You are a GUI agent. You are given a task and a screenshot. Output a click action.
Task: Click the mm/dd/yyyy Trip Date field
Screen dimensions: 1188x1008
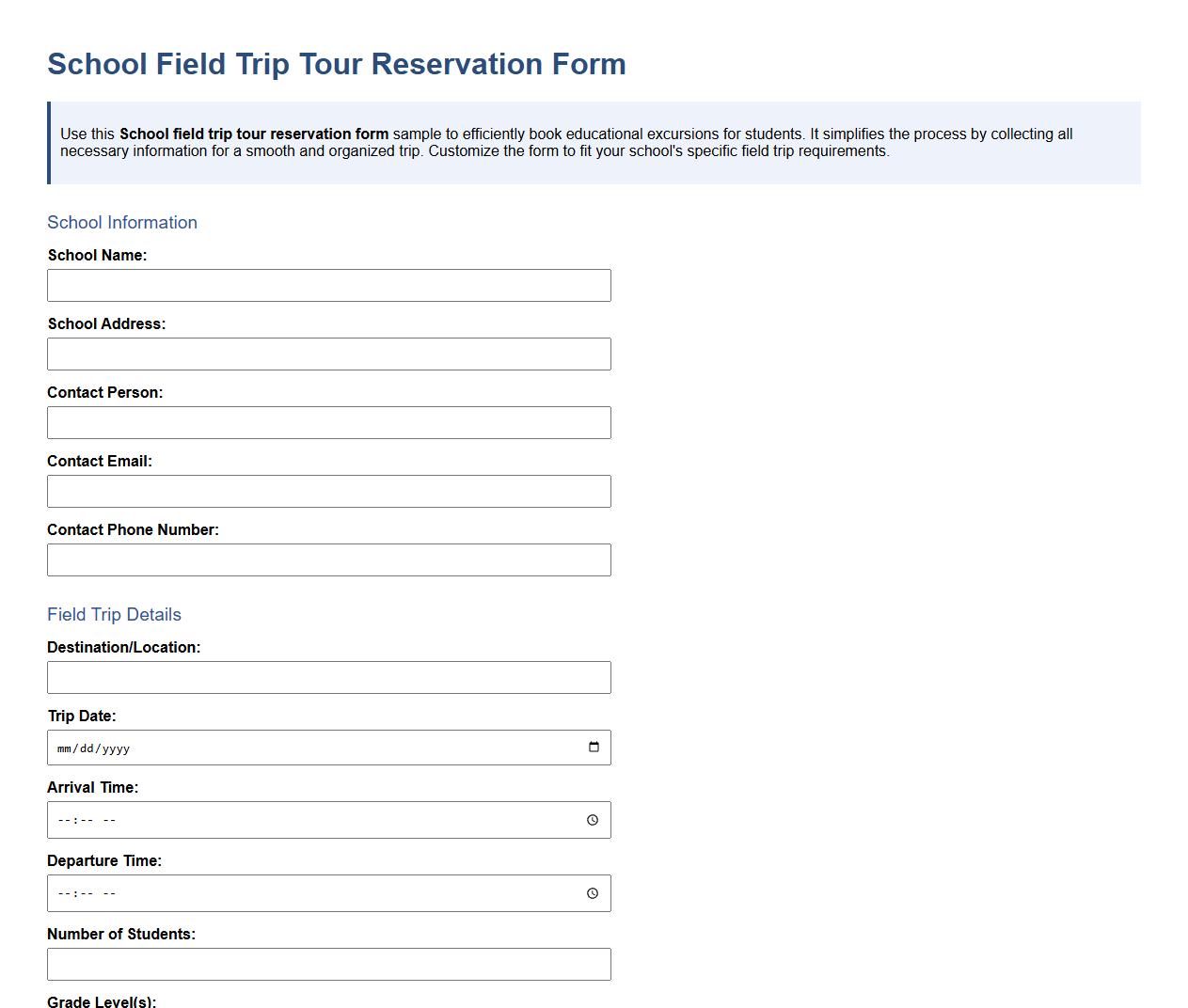click(282, 747)
